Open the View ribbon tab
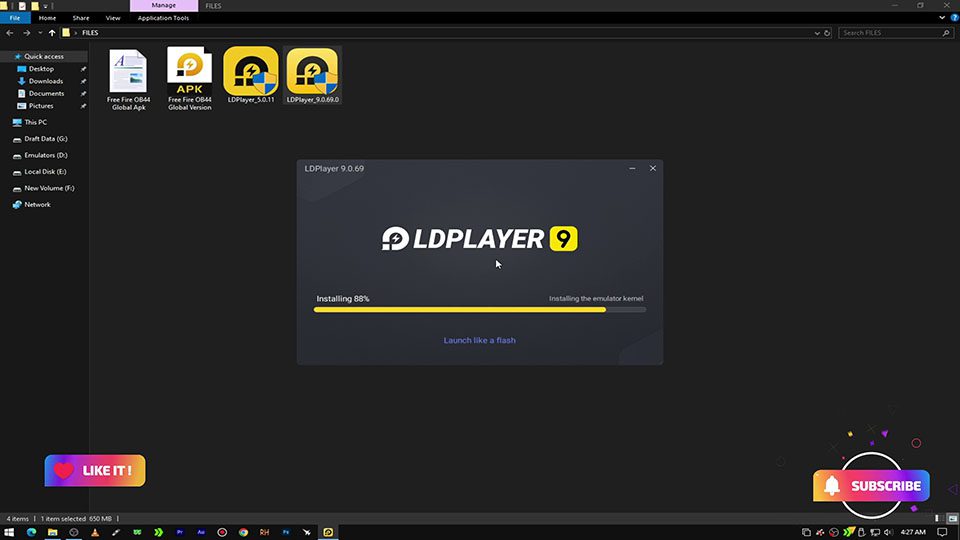960x540 pixels. [x=113, y=18]
